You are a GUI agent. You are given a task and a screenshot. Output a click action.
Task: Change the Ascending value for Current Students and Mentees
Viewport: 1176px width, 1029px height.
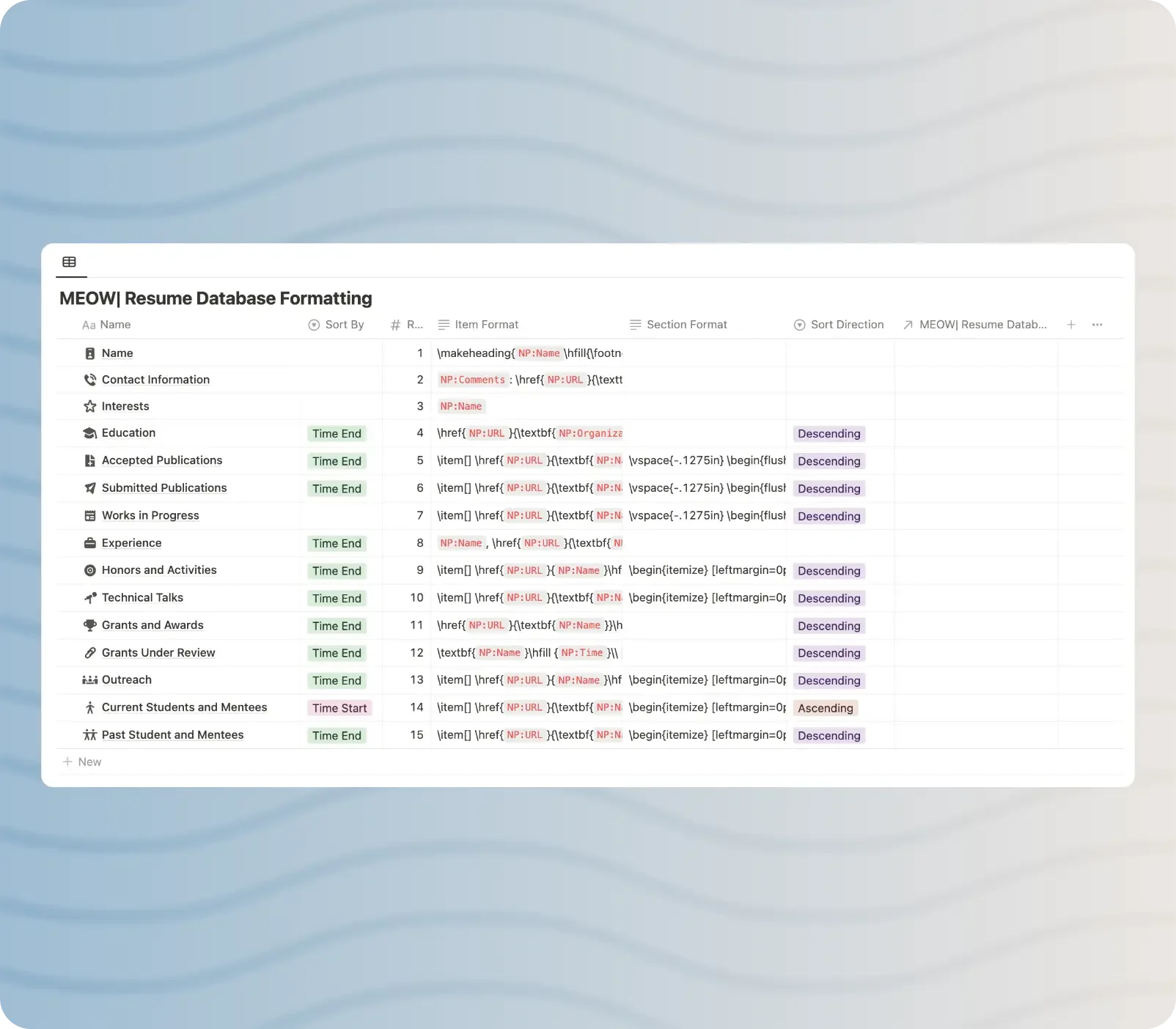pyautogui.click(x=825, y=708)
